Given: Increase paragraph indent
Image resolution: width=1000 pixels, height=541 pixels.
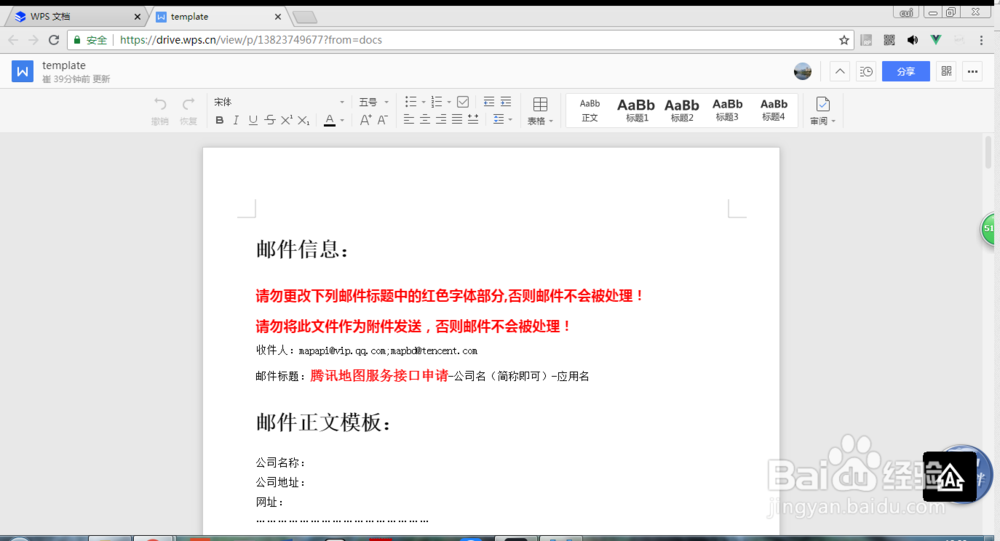Looking at the screenshot, I should (x=506, y=102).
